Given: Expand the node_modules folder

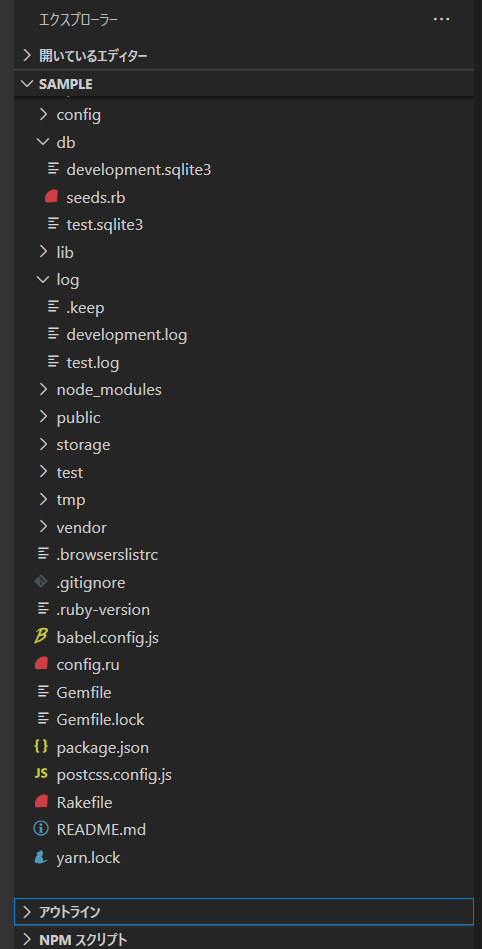Looking at the screenshot, I should tap(42, 389).
